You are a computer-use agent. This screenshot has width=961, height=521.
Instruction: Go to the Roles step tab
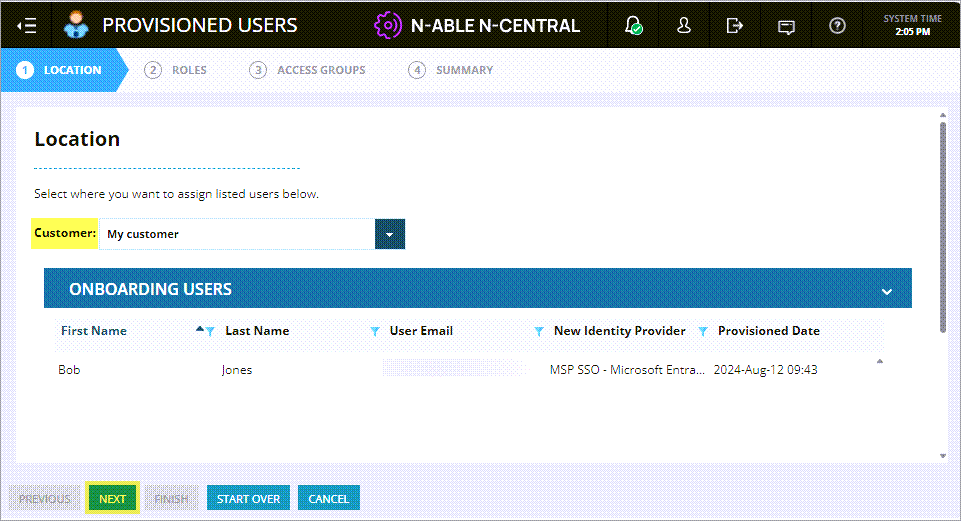(x=176, y=70)
